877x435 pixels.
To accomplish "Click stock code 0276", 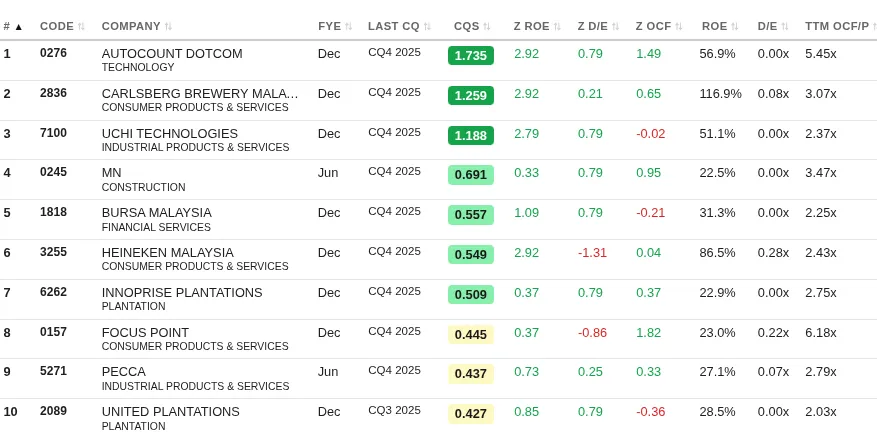I will (53, 53).
